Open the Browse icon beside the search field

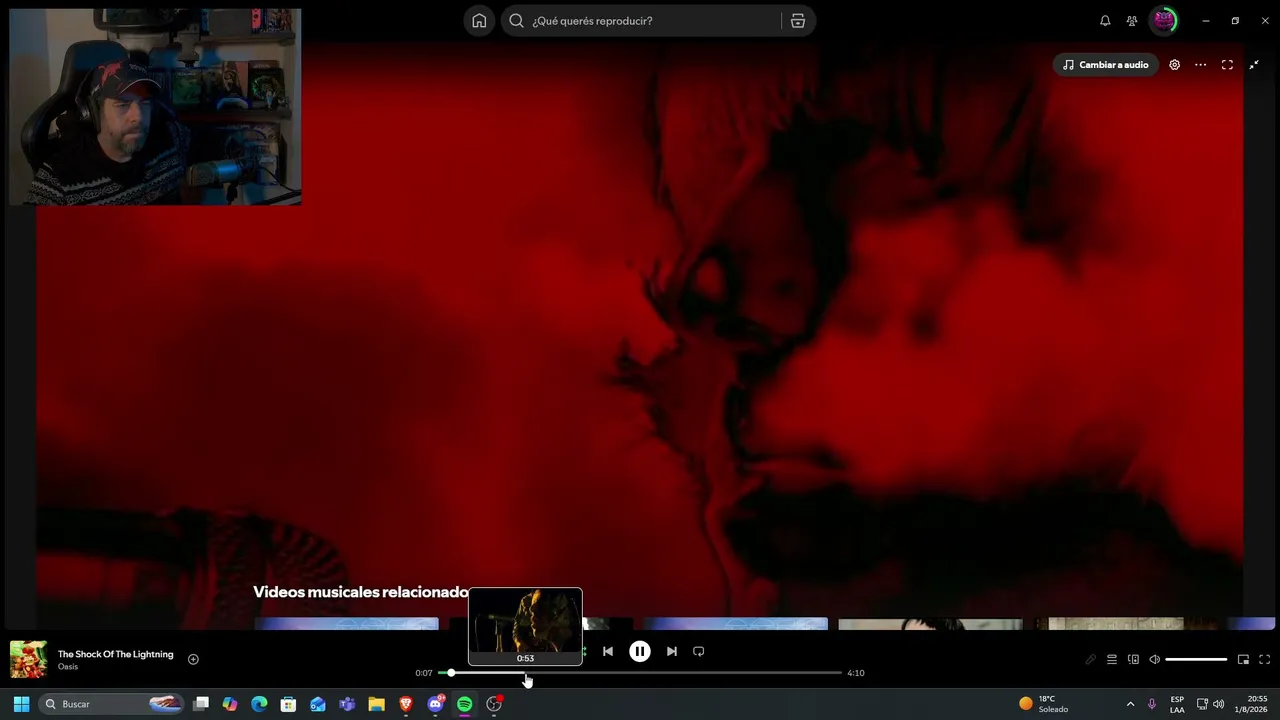[x=798, y=21]
